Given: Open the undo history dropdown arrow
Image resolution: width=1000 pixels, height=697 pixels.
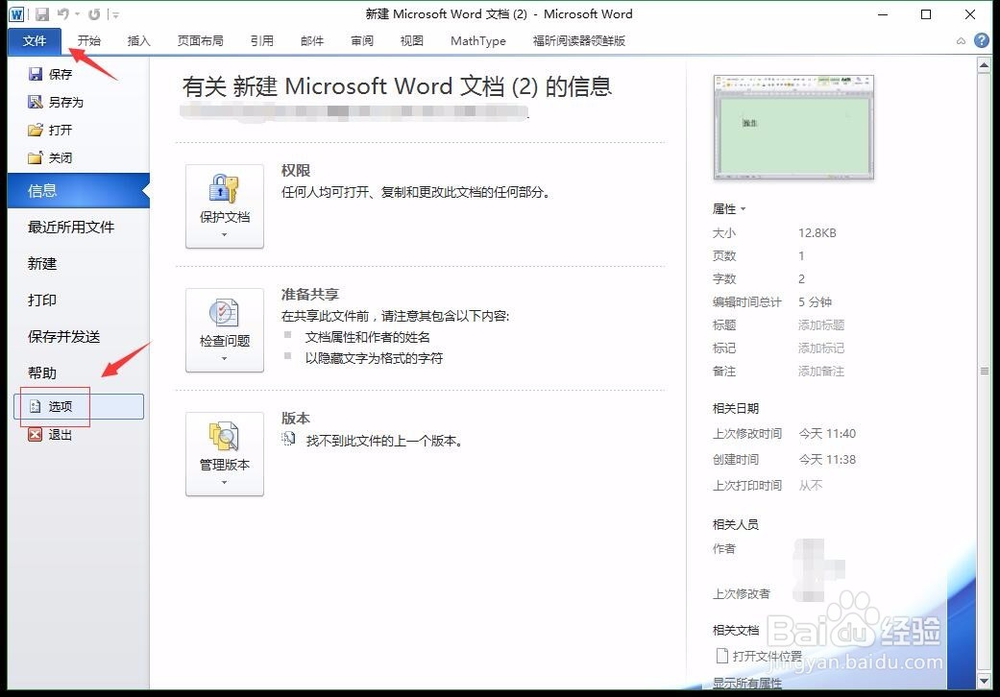Looking at the screenshot, I should pos(77,14).
